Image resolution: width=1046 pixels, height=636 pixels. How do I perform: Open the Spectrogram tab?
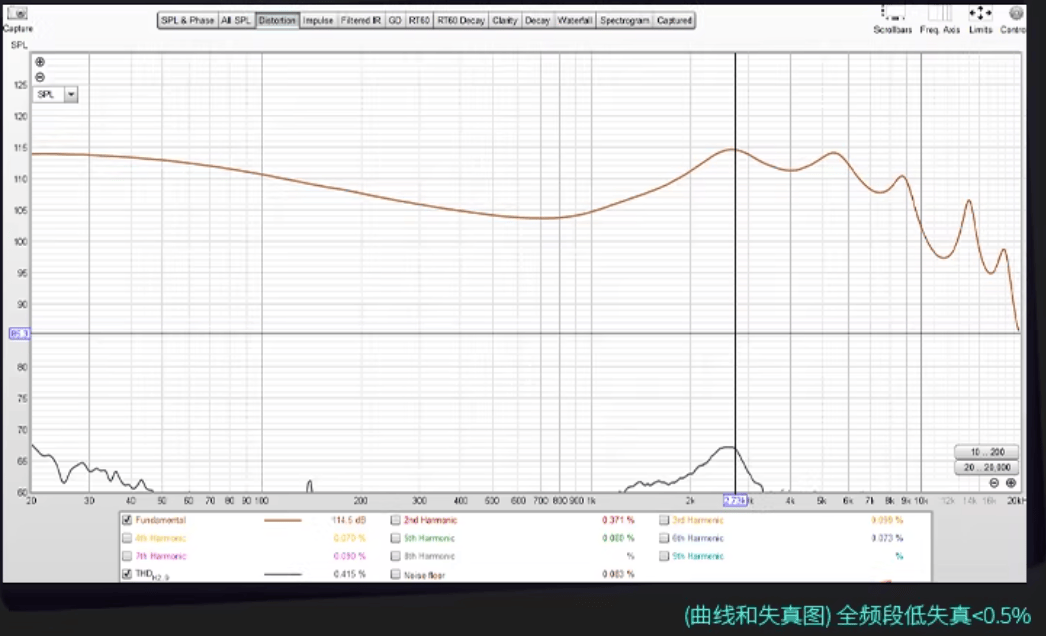(x=624, y=21)
